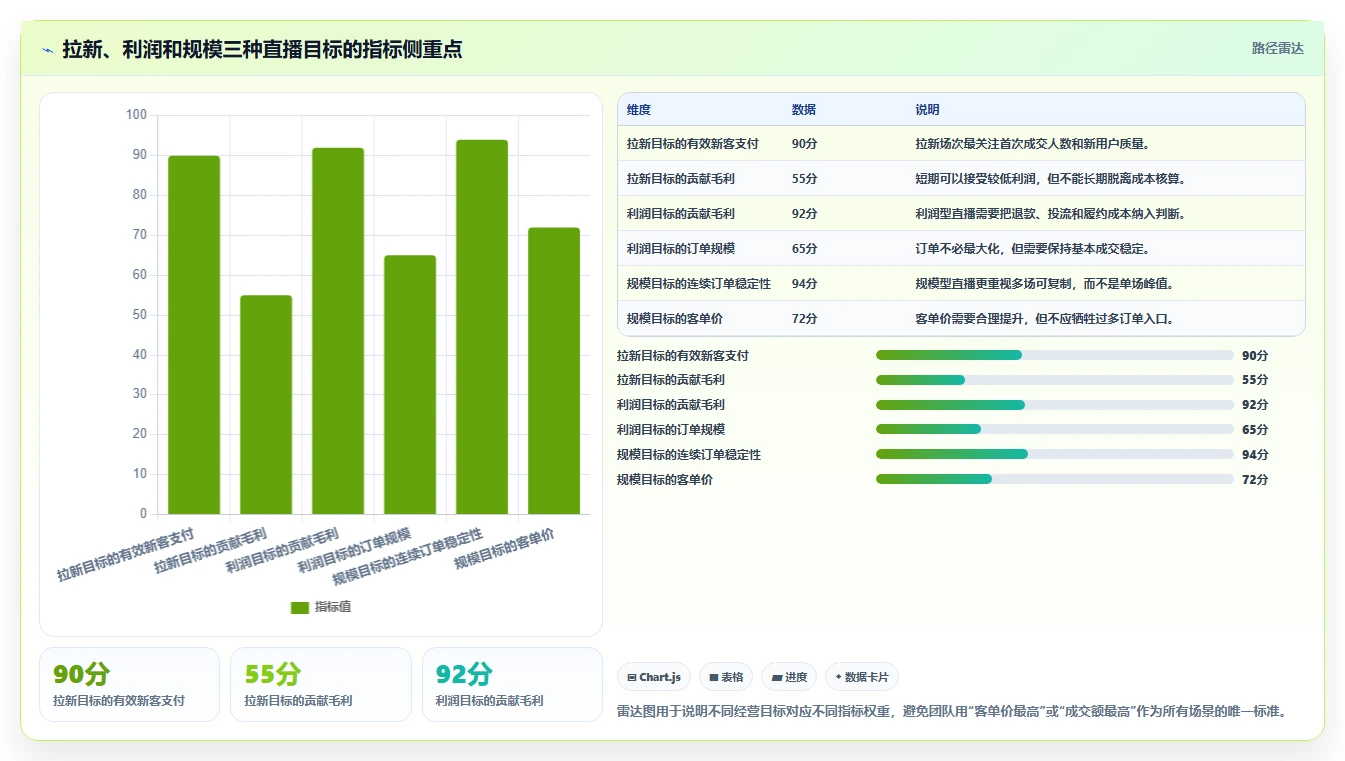
Task: Click the 94分 value in table
Action: [804, 284]
